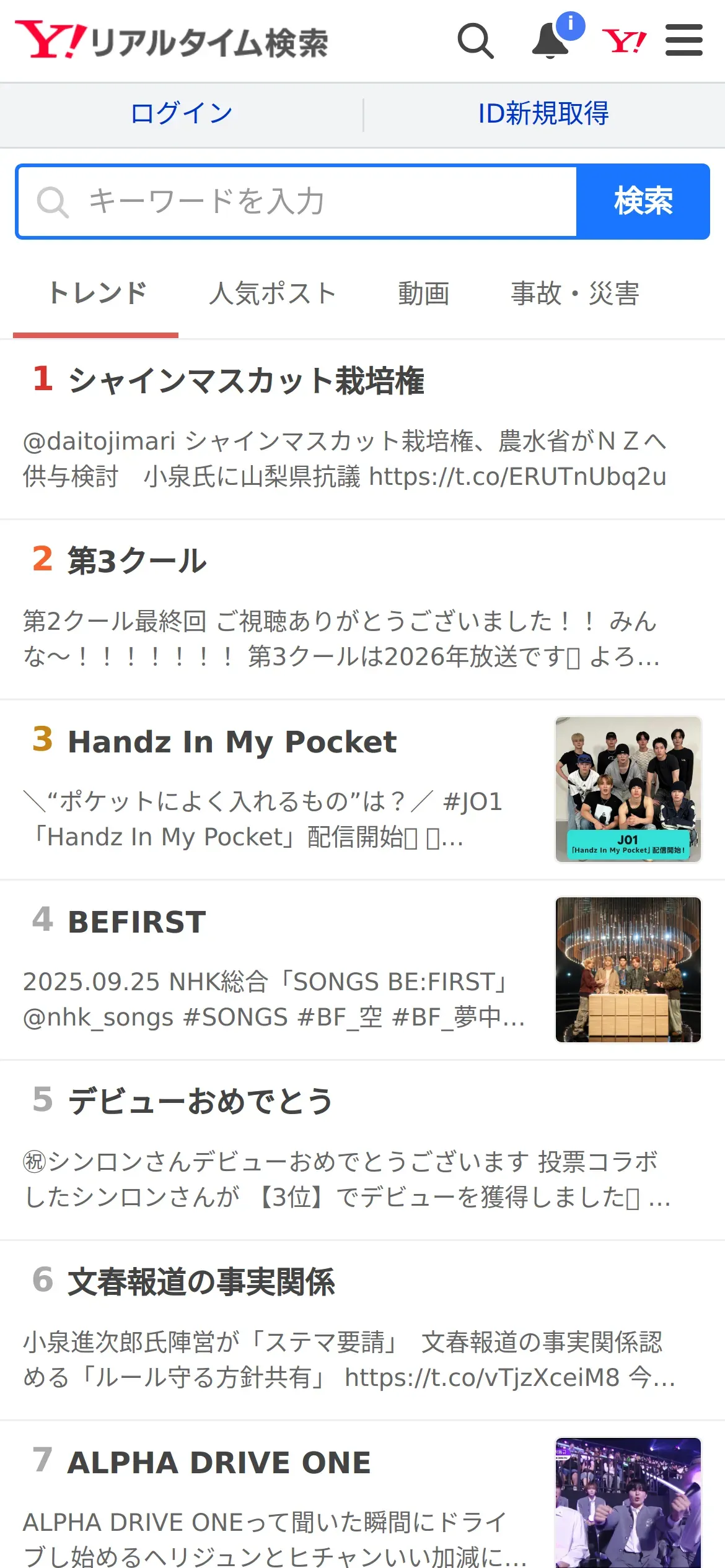The image size is (725, 1568).
Task: Open the BEFIRST SONGS stage thumbnail
Action: coord(628,970)
